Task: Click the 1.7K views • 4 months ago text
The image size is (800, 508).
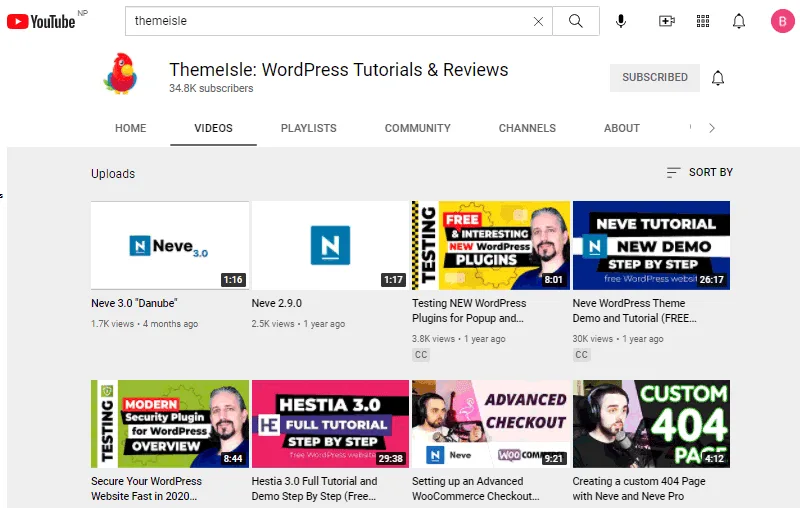Action: pyautogui.click(x=144, y=324)
